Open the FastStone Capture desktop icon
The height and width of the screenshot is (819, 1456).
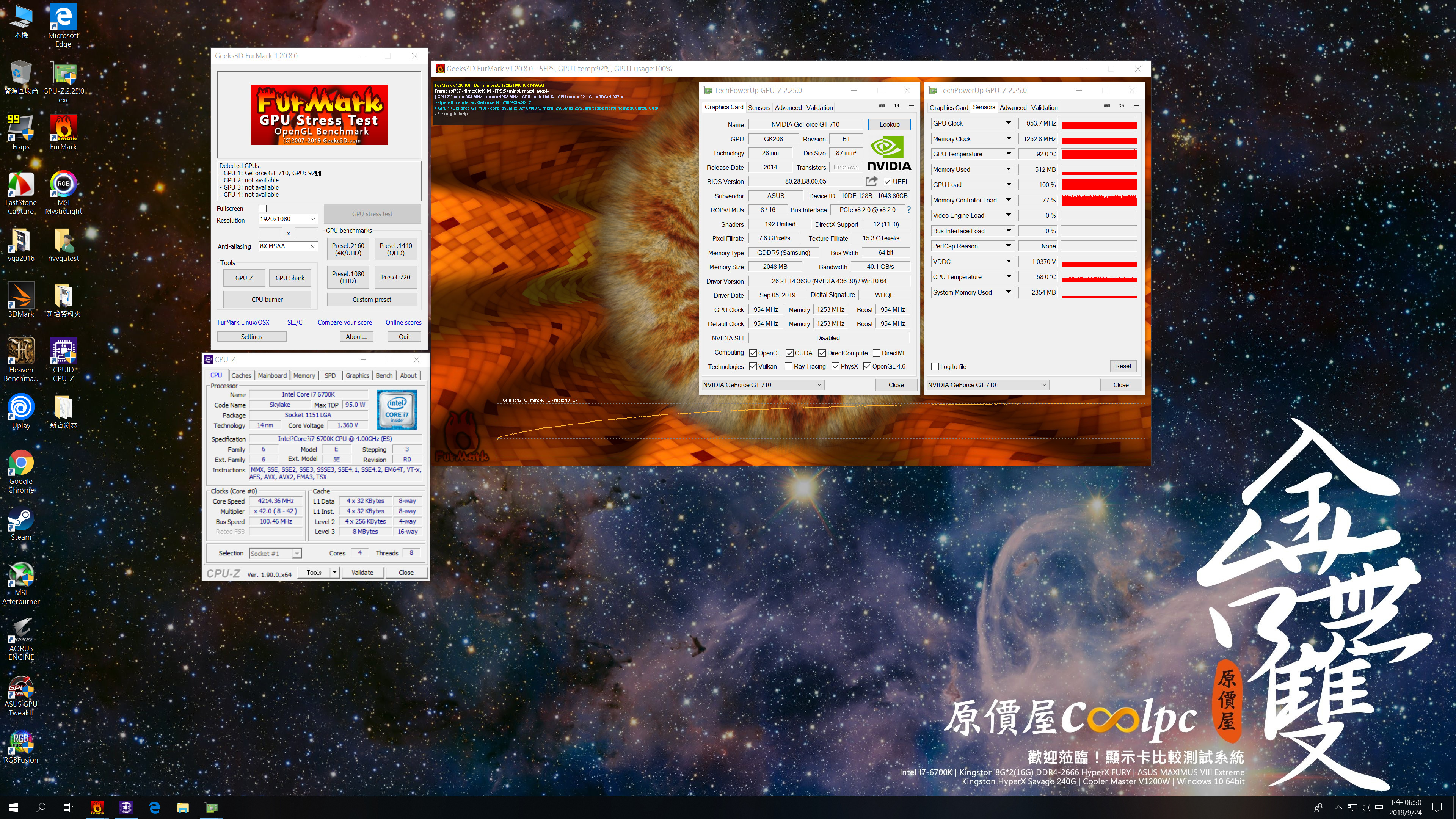click(21, 193)
